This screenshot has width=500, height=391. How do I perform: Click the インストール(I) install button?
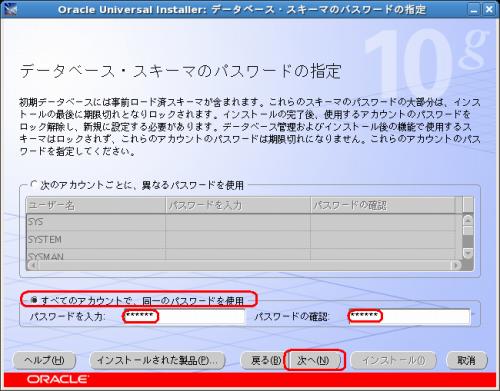coord(393,360)
